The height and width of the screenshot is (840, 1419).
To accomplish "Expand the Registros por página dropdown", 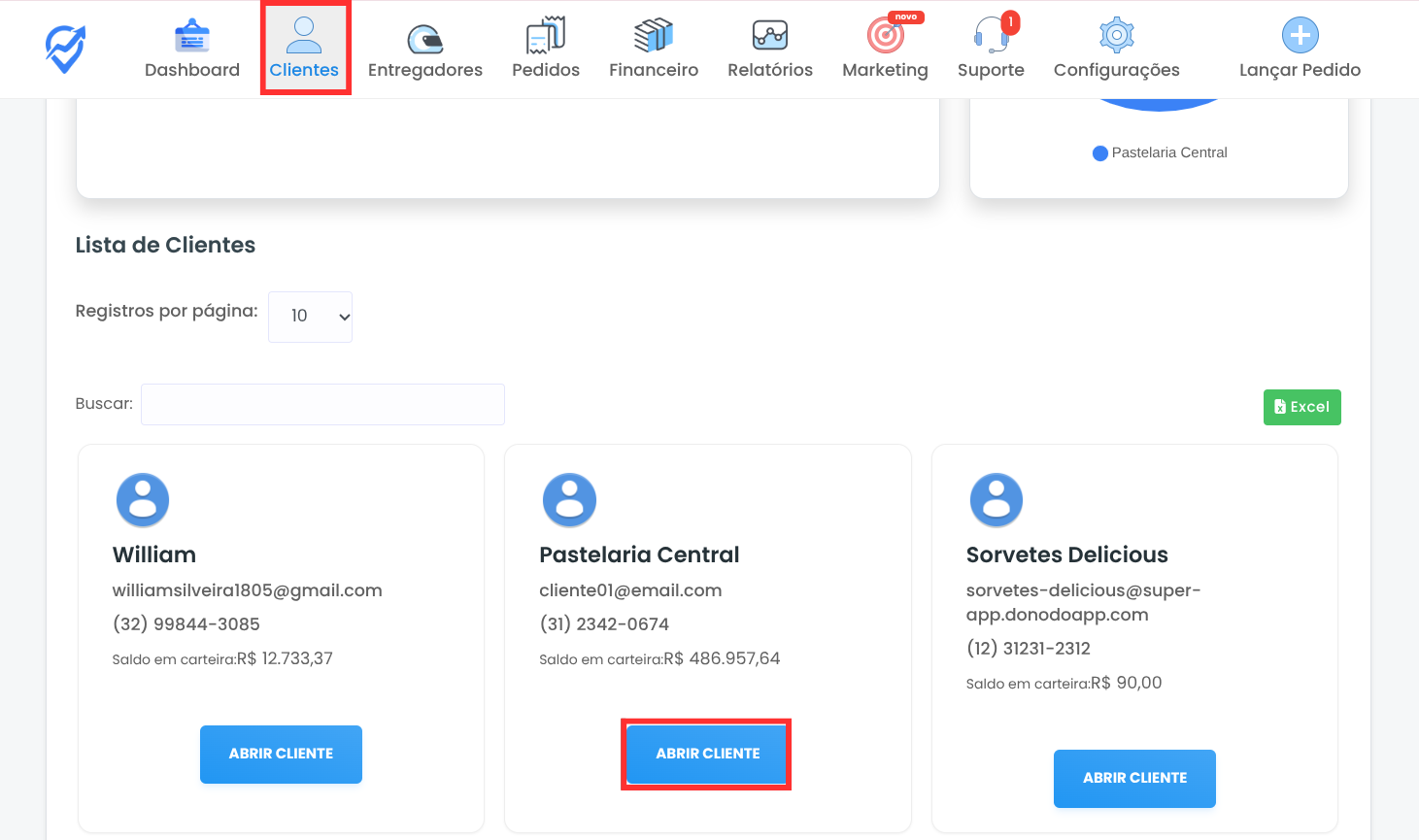I will click(310, 317).
